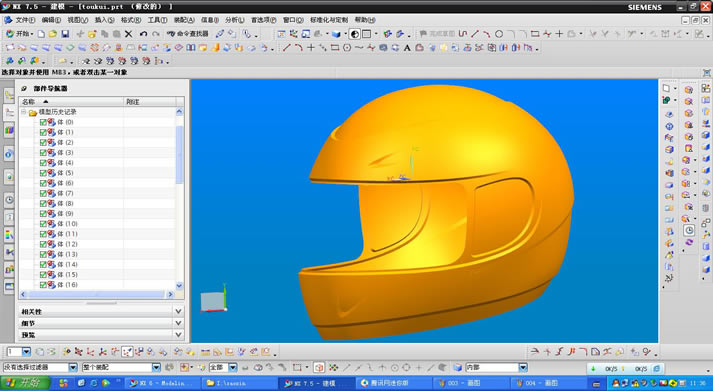This screenshot has height=391, width=713.
Task: Toggle checkbox for 体 (9)
Action: point(43,214)
